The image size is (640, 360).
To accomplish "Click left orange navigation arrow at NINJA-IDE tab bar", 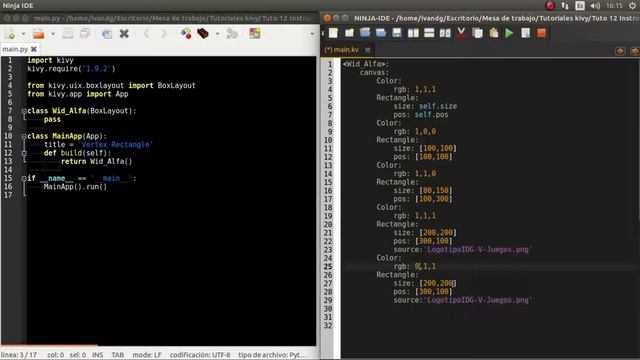I will [x=620, y=51].
